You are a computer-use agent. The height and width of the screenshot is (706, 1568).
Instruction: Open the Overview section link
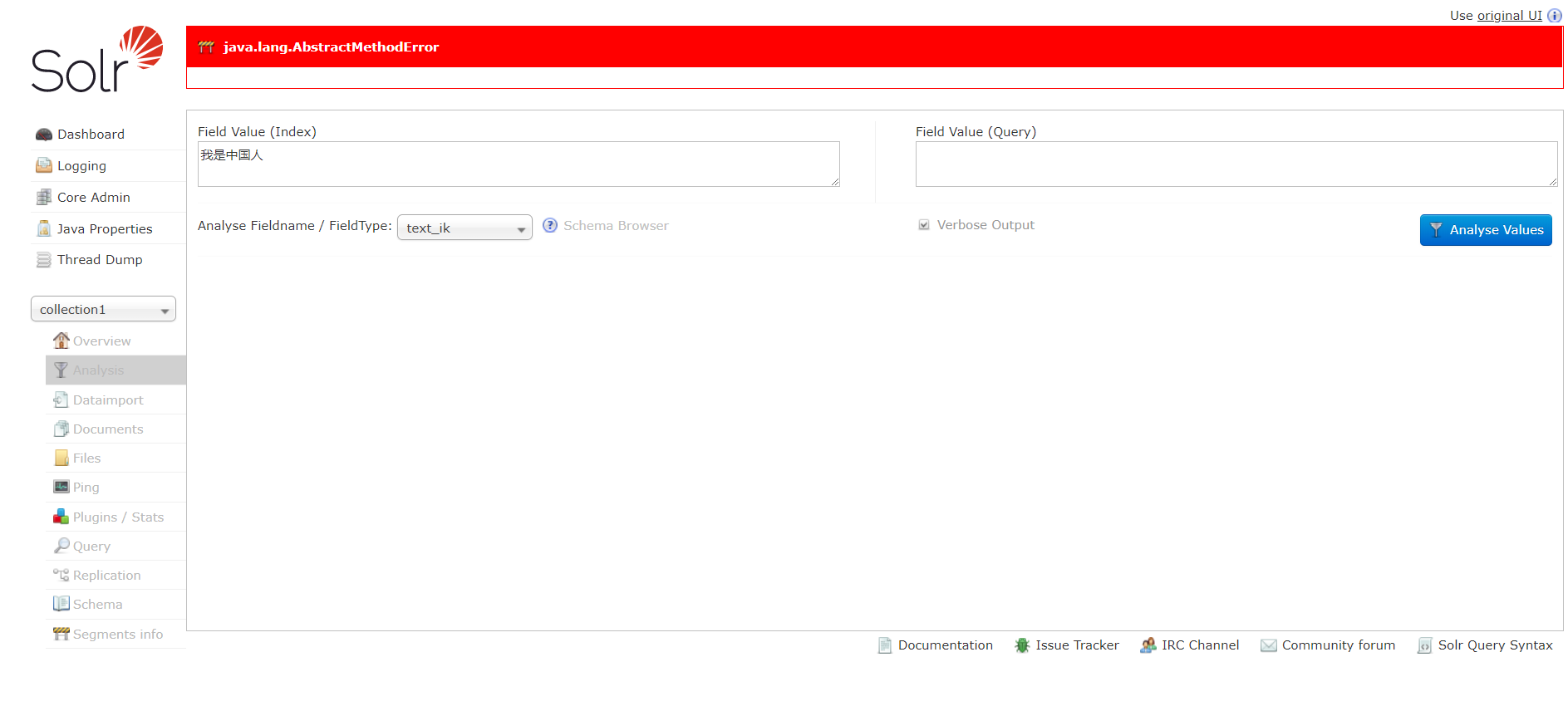[101, 341]
